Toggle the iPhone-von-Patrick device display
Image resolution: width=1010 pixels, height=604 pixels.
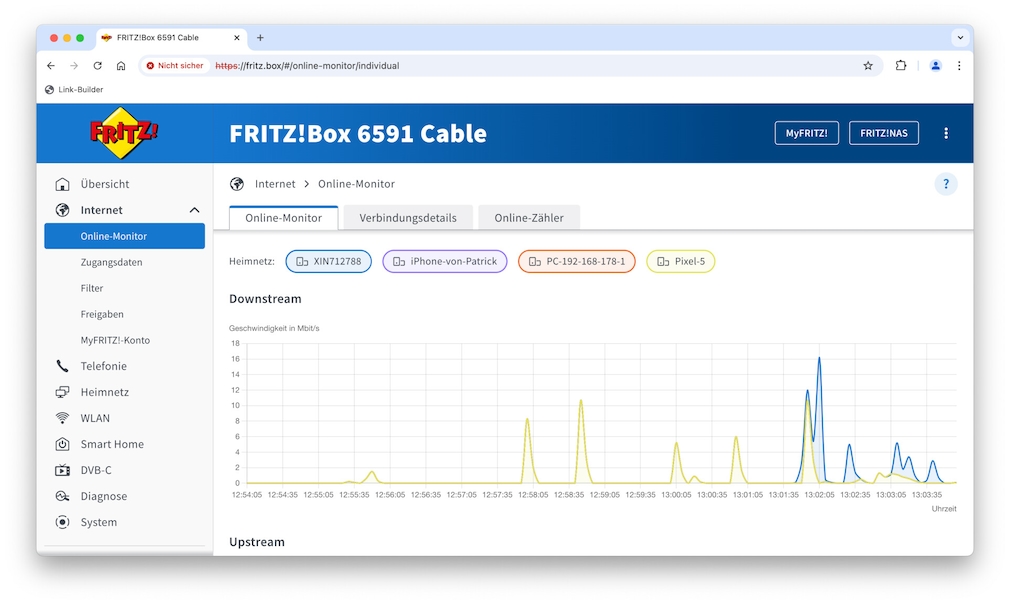[x=444, y=261]
